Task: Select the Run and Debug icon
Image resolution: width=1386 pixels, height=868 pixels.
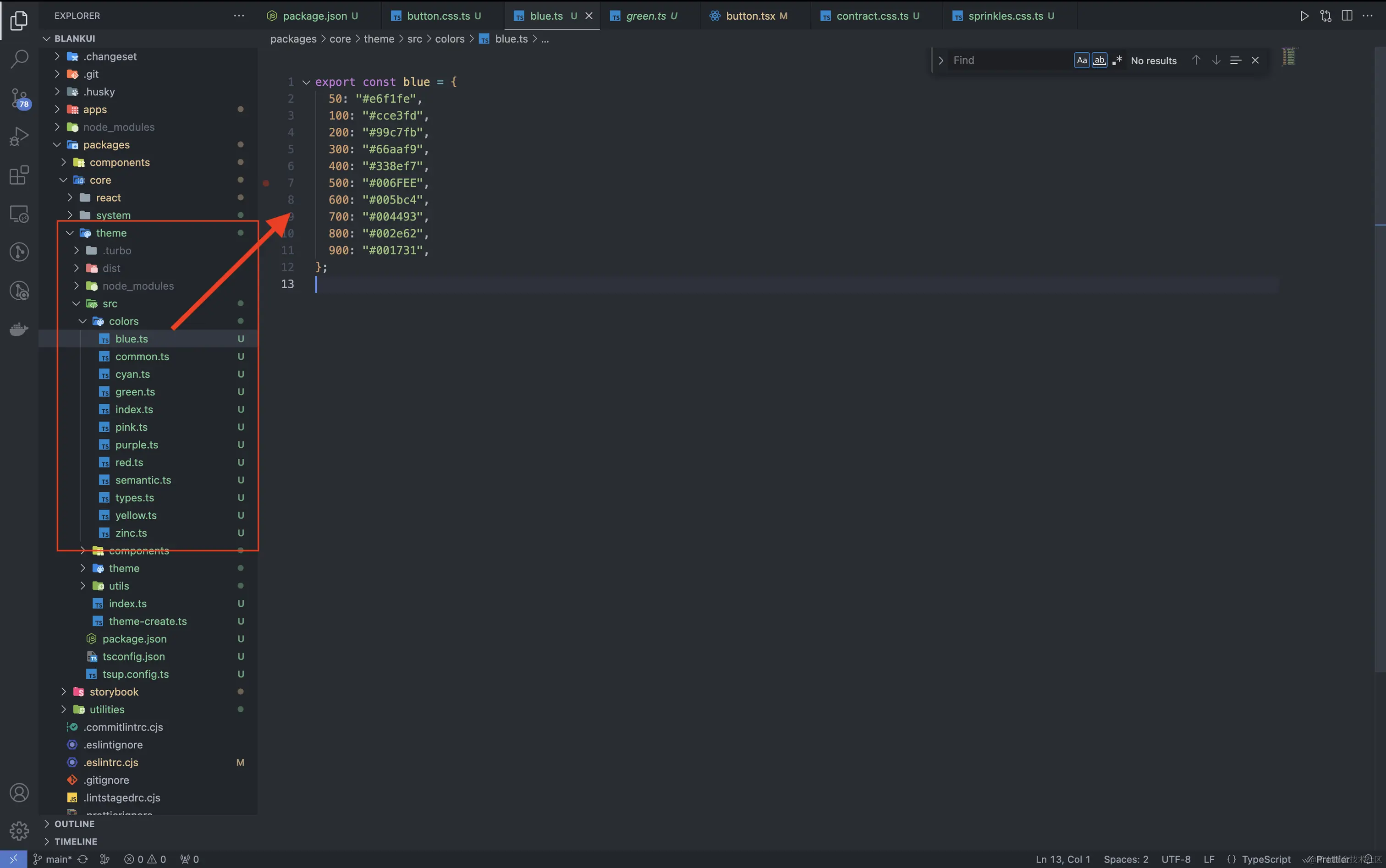Action: (19, 136)
